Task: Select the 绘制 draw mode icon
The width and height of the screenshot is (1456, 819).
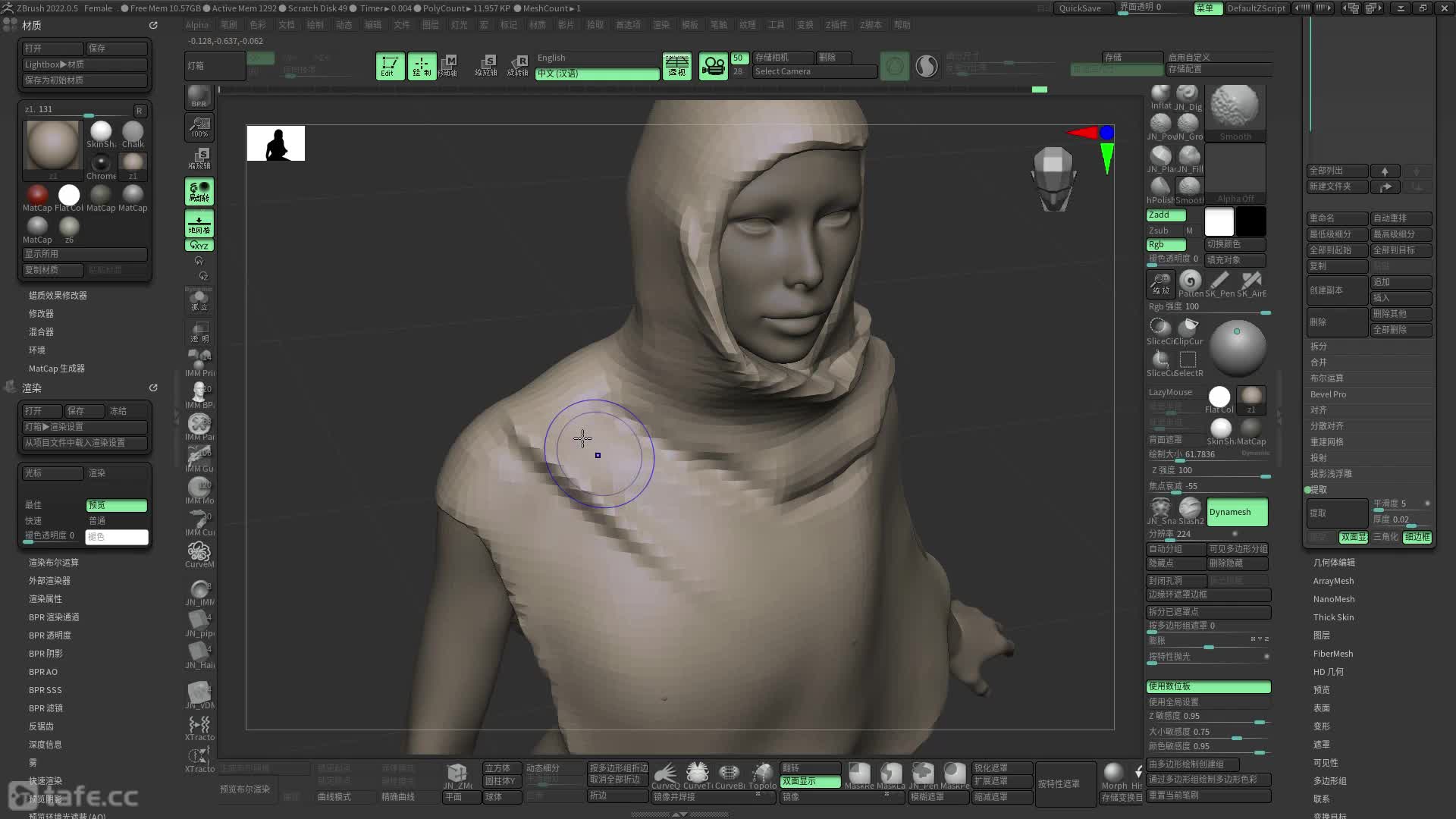Action: point(422,66)
